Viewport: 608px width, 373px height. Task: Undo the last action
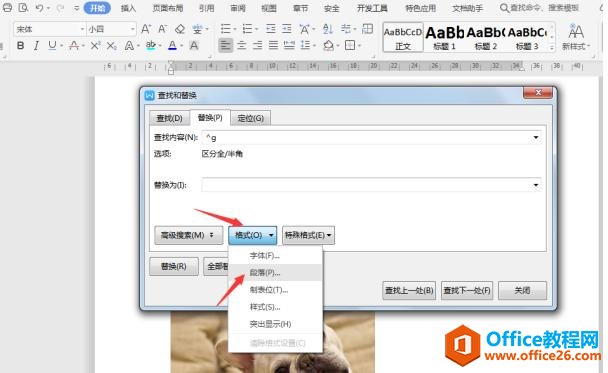[40, 8]
